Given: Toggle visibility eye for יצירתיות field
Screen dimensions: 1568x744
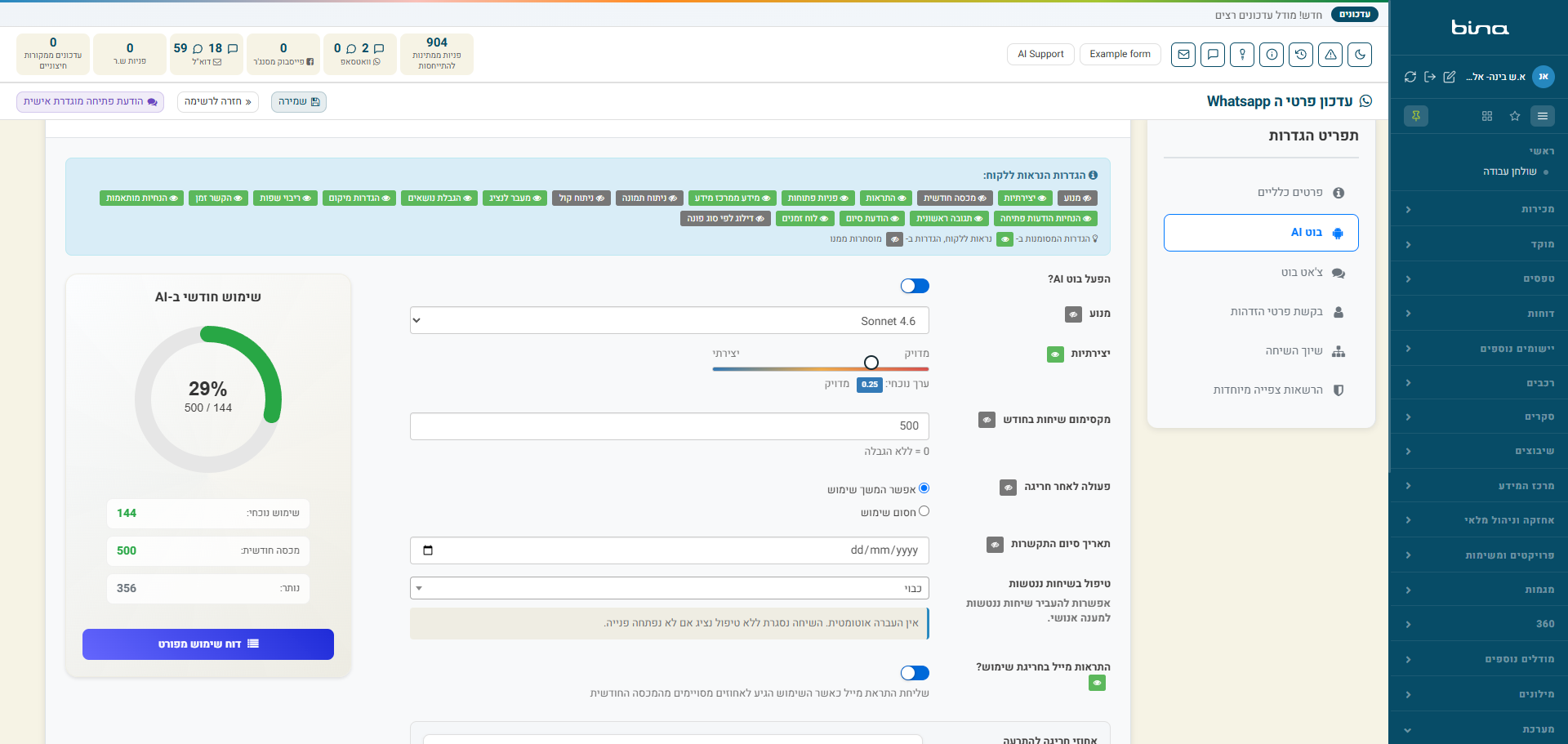Looking at the screenshot, I should coord(1055,354).
